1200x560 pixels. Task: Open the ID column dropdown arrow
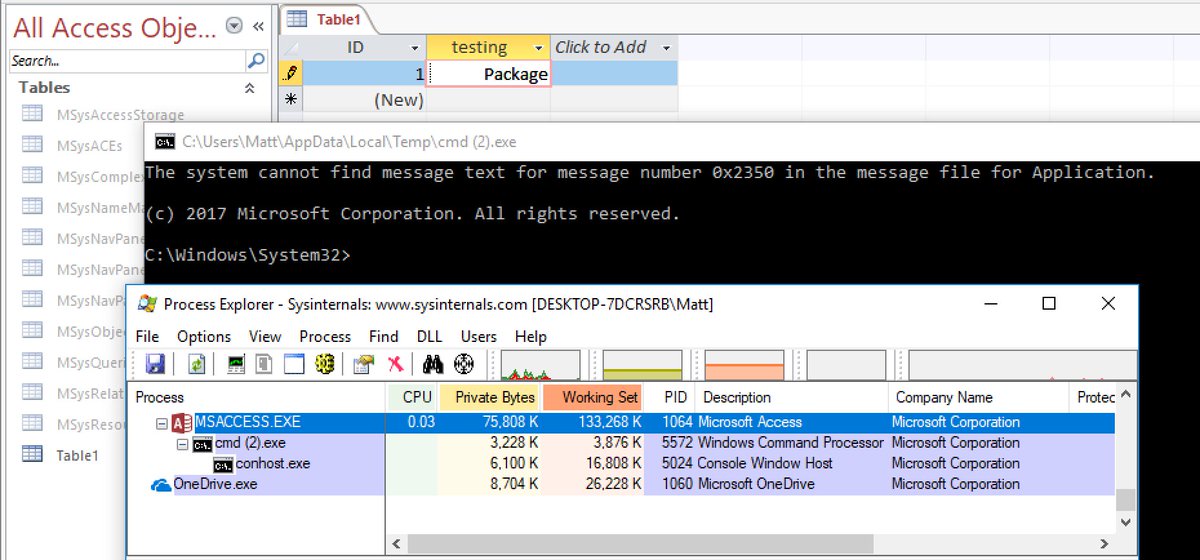(415, 48)
